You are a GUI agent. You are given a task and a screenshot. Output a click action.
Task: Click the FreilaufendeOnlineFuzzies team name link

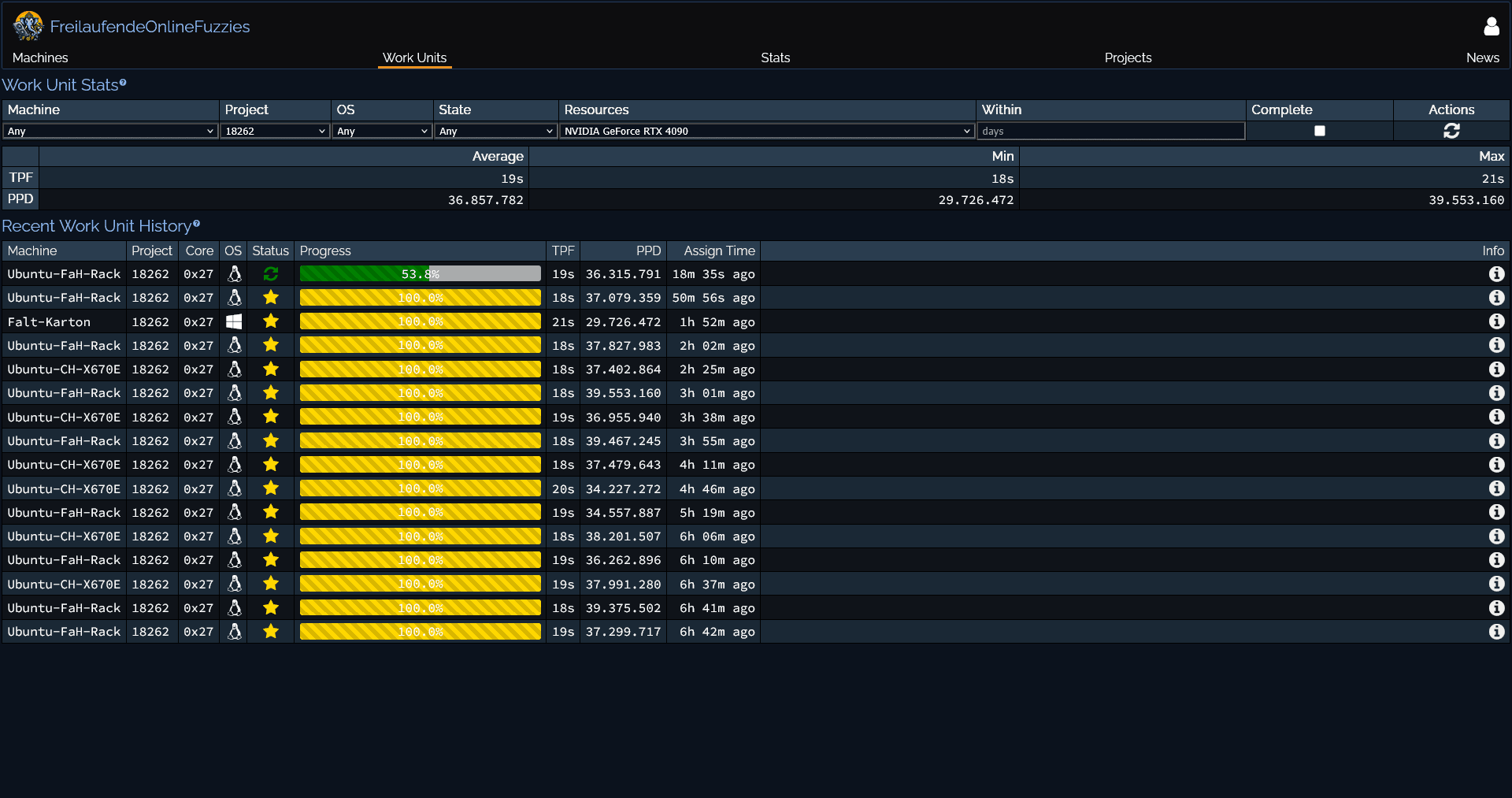click(x=150, y=27)
